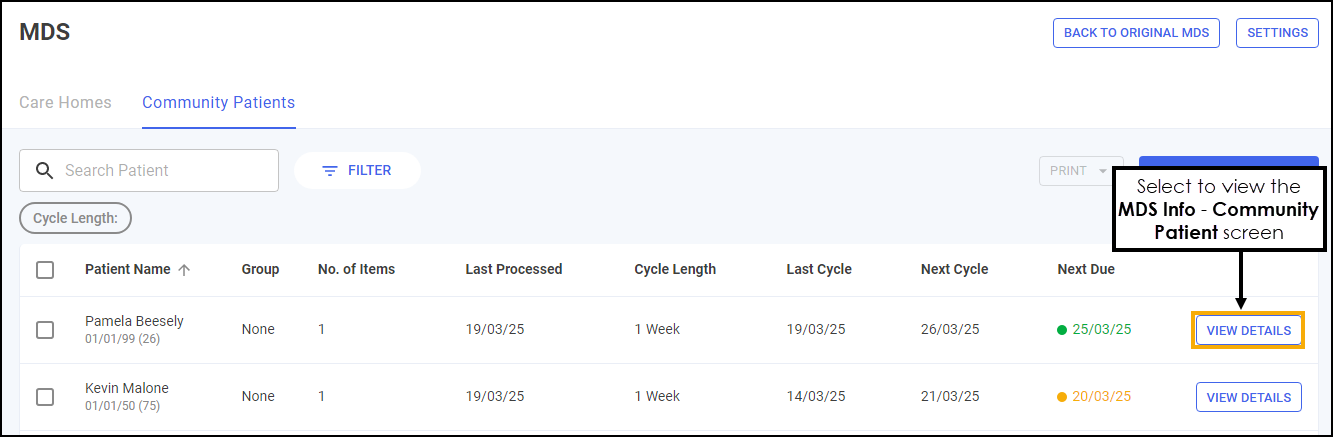This screenshot has width=1333, height=437.
Task: Select the Community Patients tab
Action: coord(218,103)
